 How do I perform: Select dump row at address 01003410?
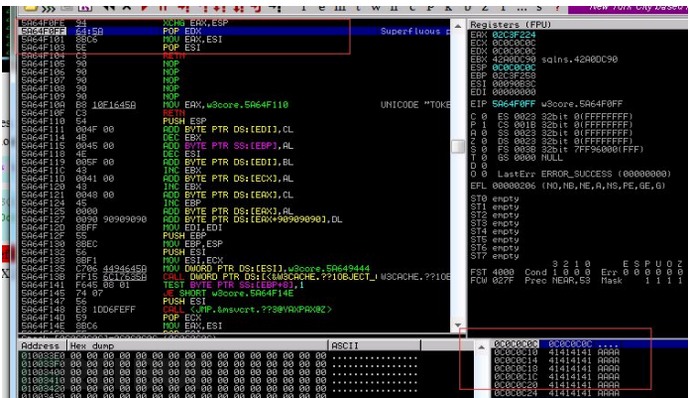(x=219, y=380)
